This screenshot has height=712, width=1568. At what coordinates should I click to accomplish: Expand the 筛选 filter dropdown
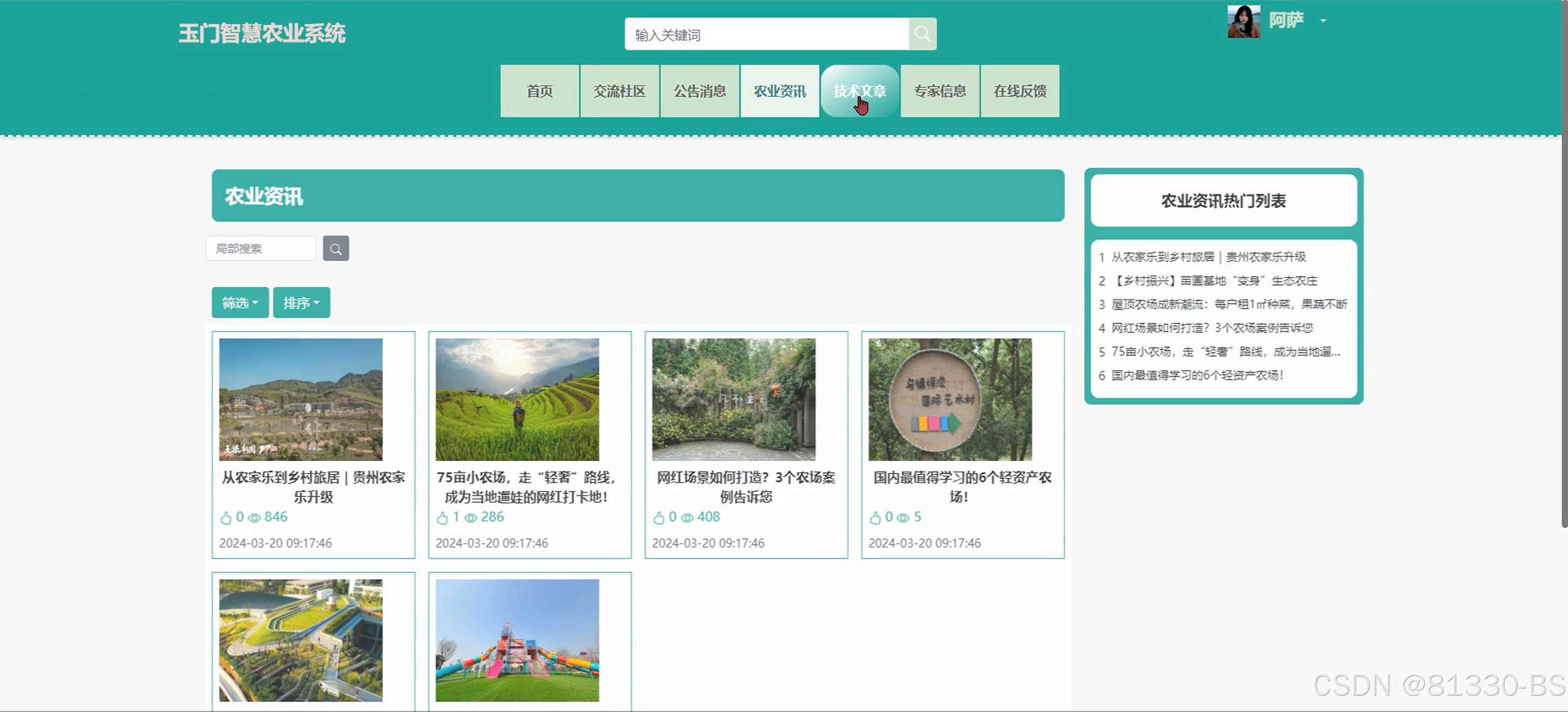click(x=240, y=303)
